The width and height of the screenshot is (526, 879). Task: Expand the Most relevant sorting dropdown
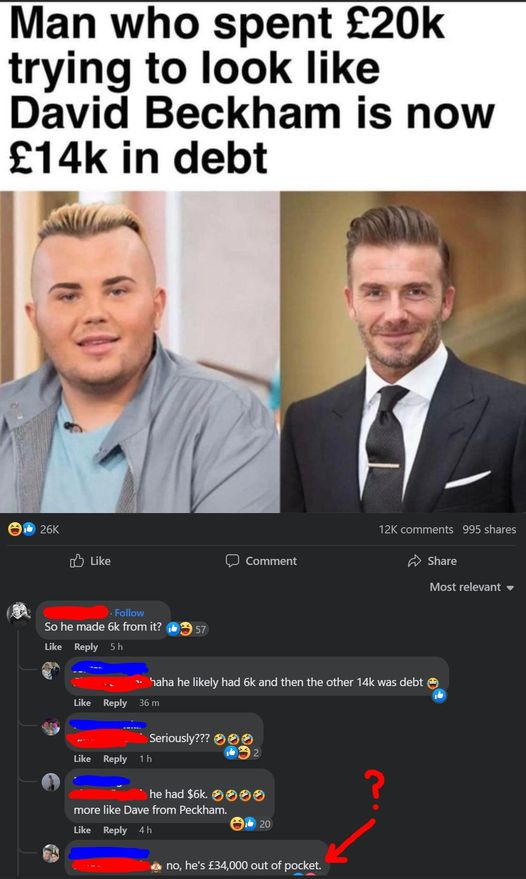tap(471, 587)
